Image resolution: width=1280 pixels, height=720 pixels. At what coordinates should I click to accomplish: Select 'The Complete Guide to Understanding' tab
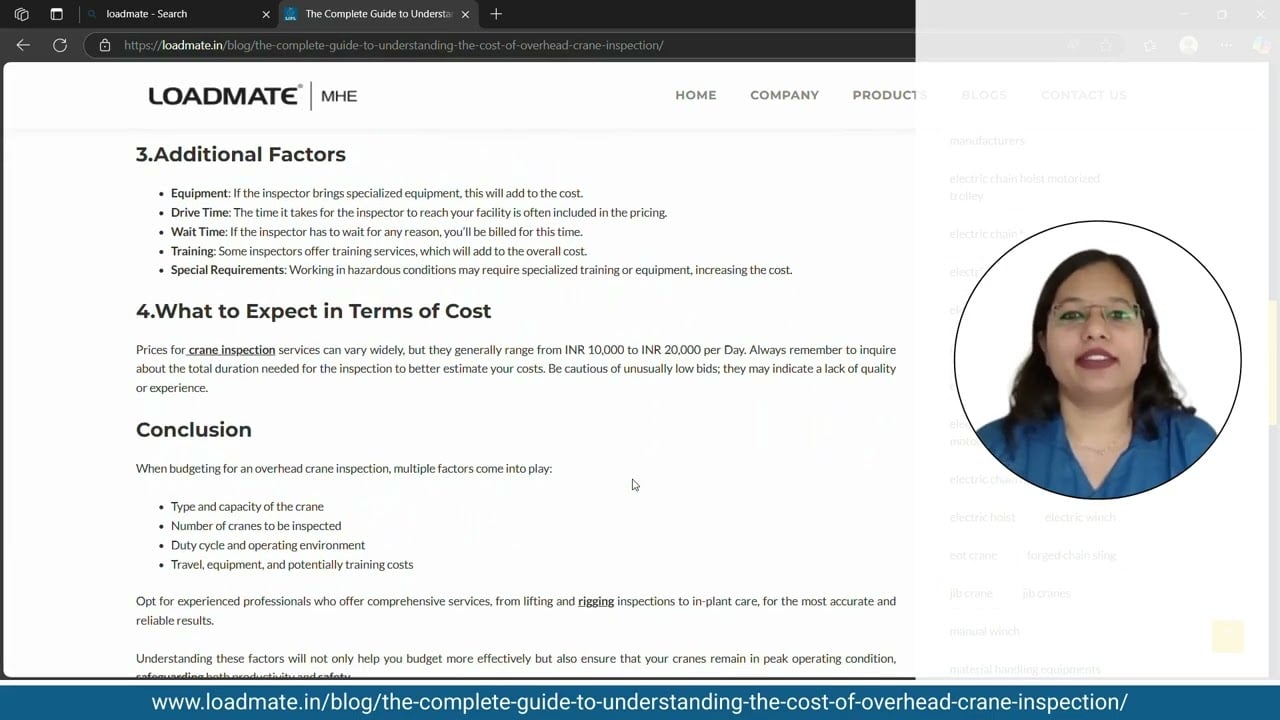click(x=378, y=14)
